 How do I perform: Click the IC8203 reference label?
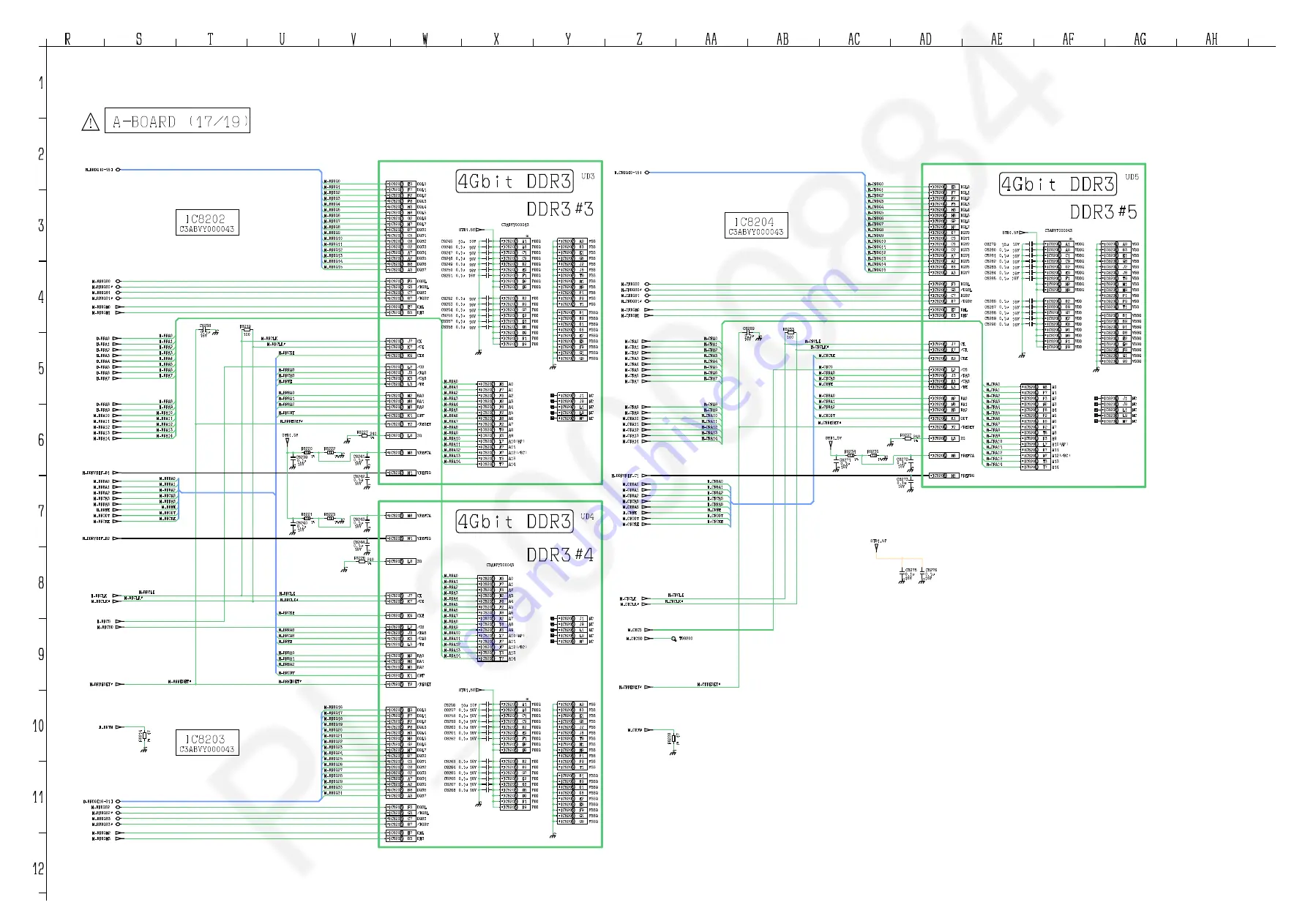(x=206, y=739)
